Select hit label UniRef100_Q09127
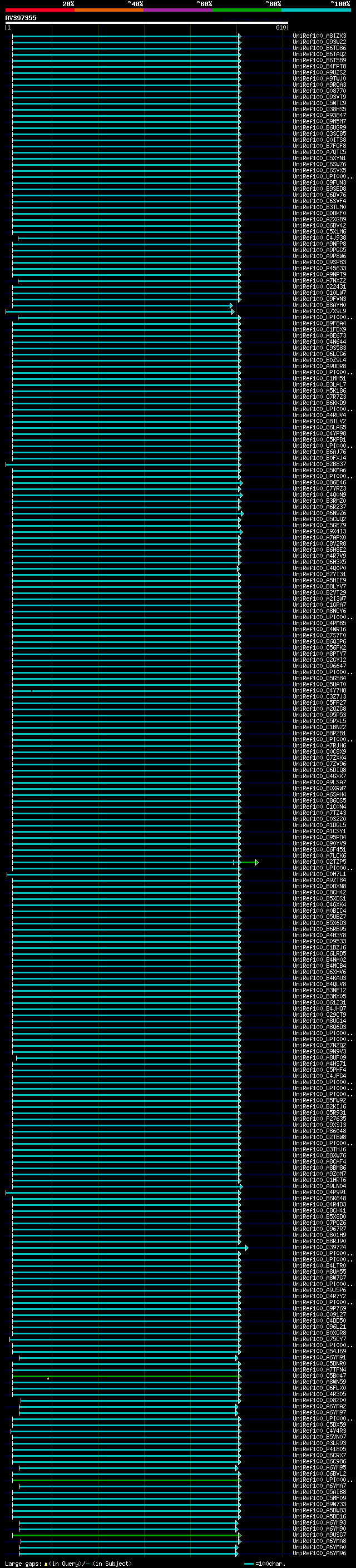 coord(319,1315)
